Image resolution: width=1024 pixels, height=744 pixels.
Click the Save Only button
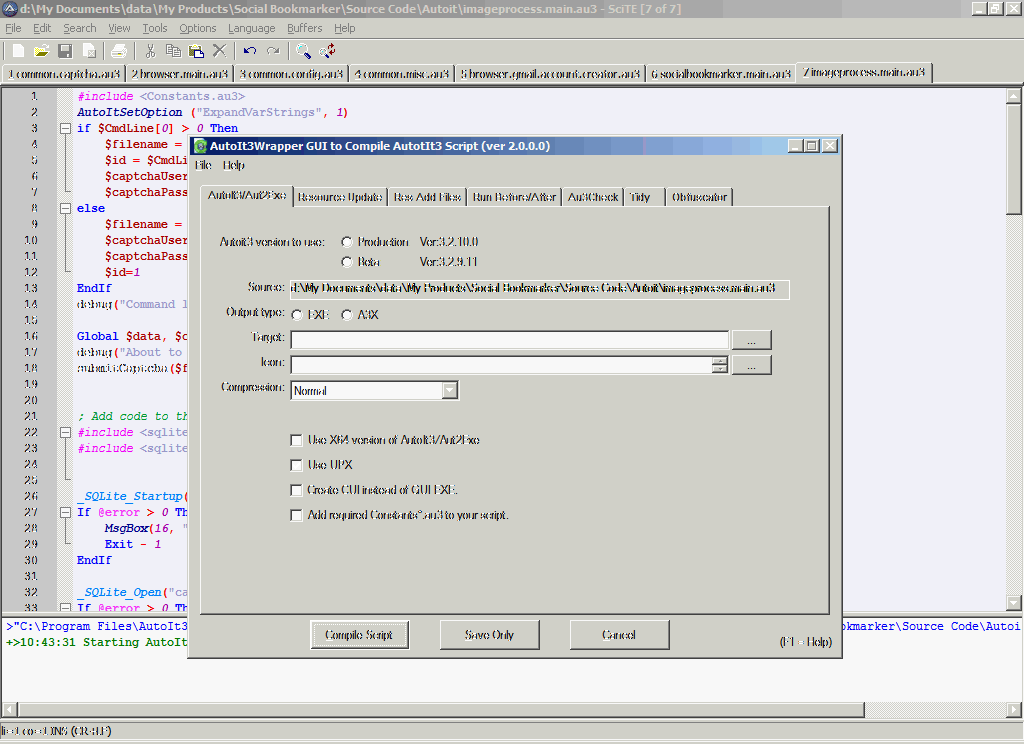[489, 635]
